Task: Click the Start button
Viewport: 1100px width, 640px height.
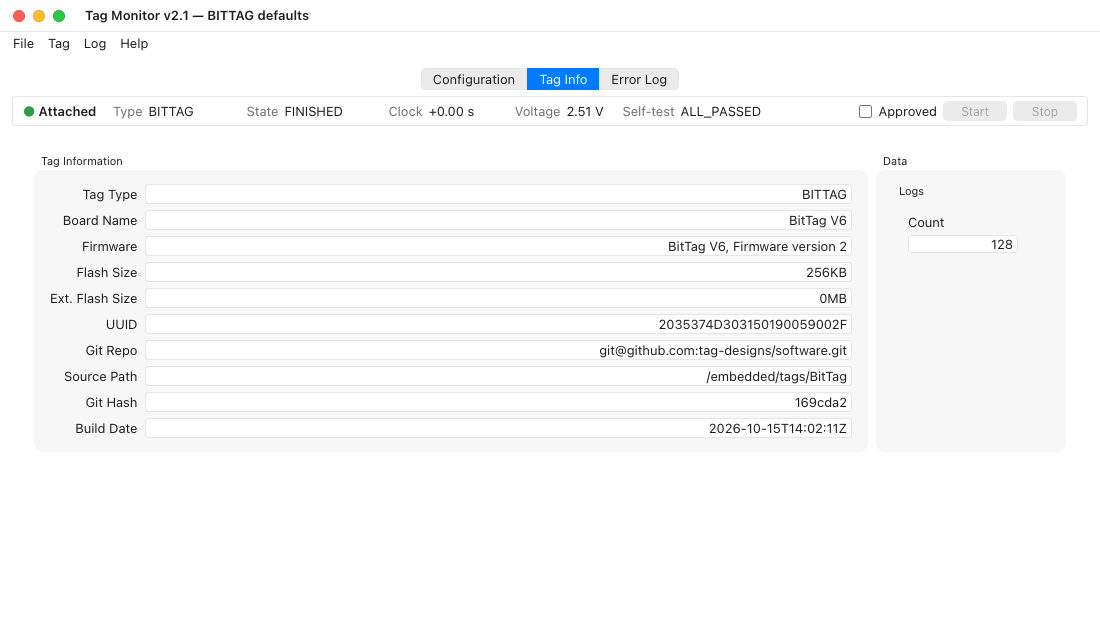Action: click(974, 112)
